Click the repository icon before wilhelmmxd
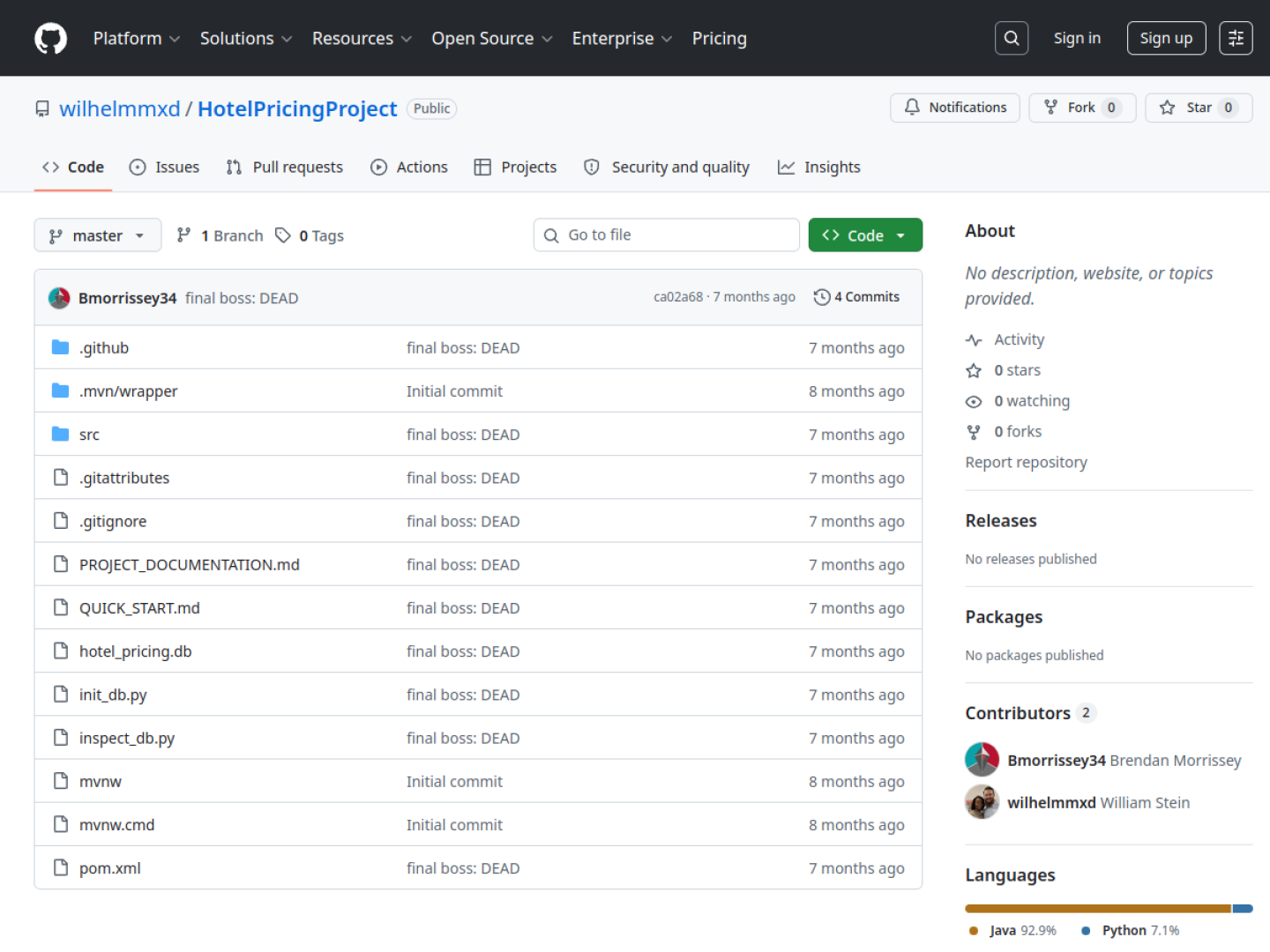This screenshot has height=952, width=1270. [42, 108]
